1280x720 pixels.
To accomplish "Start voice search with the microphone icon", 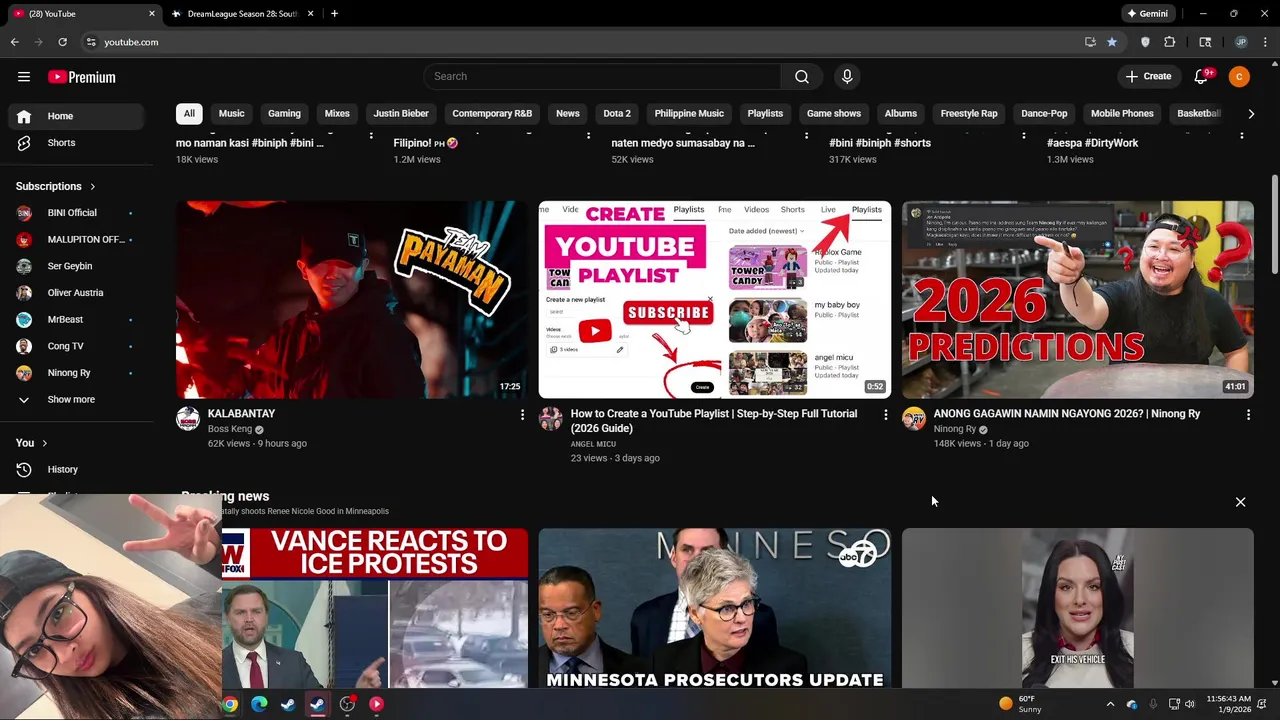I will pyautogui.click(x=847, y=77).
